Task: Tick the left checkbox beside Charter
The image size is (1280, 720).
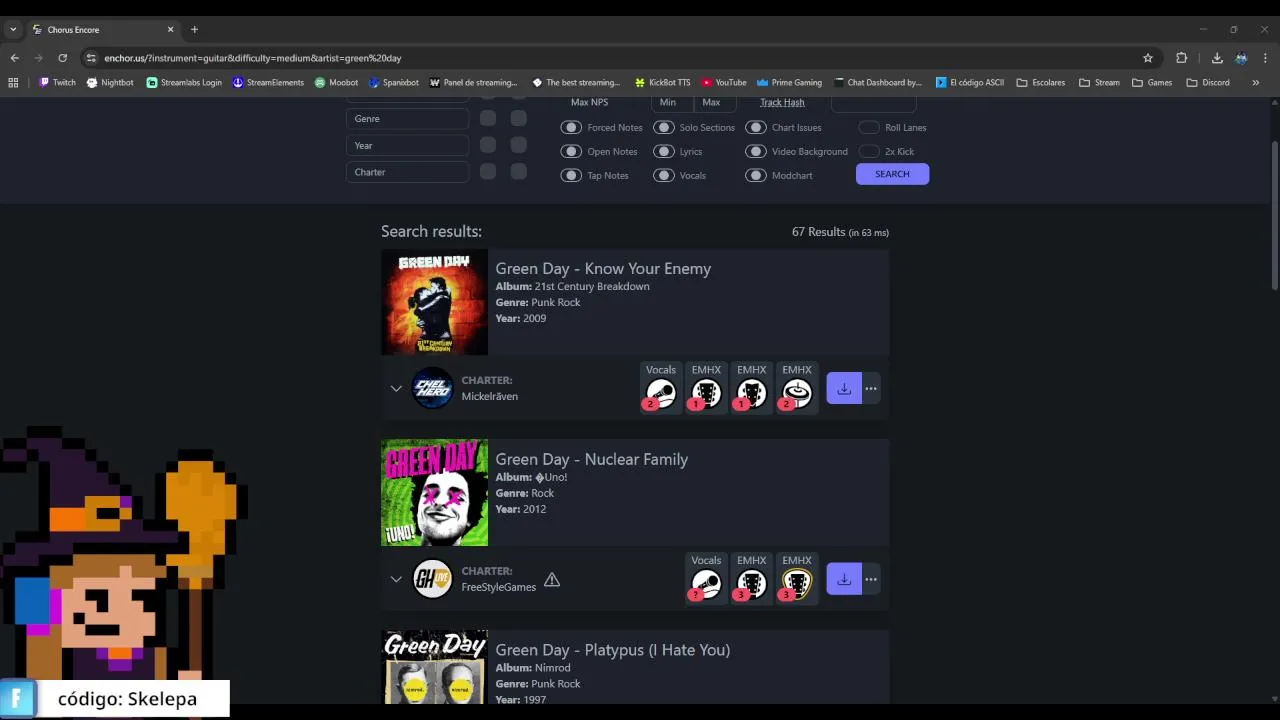Action: [x=488, y=172]
